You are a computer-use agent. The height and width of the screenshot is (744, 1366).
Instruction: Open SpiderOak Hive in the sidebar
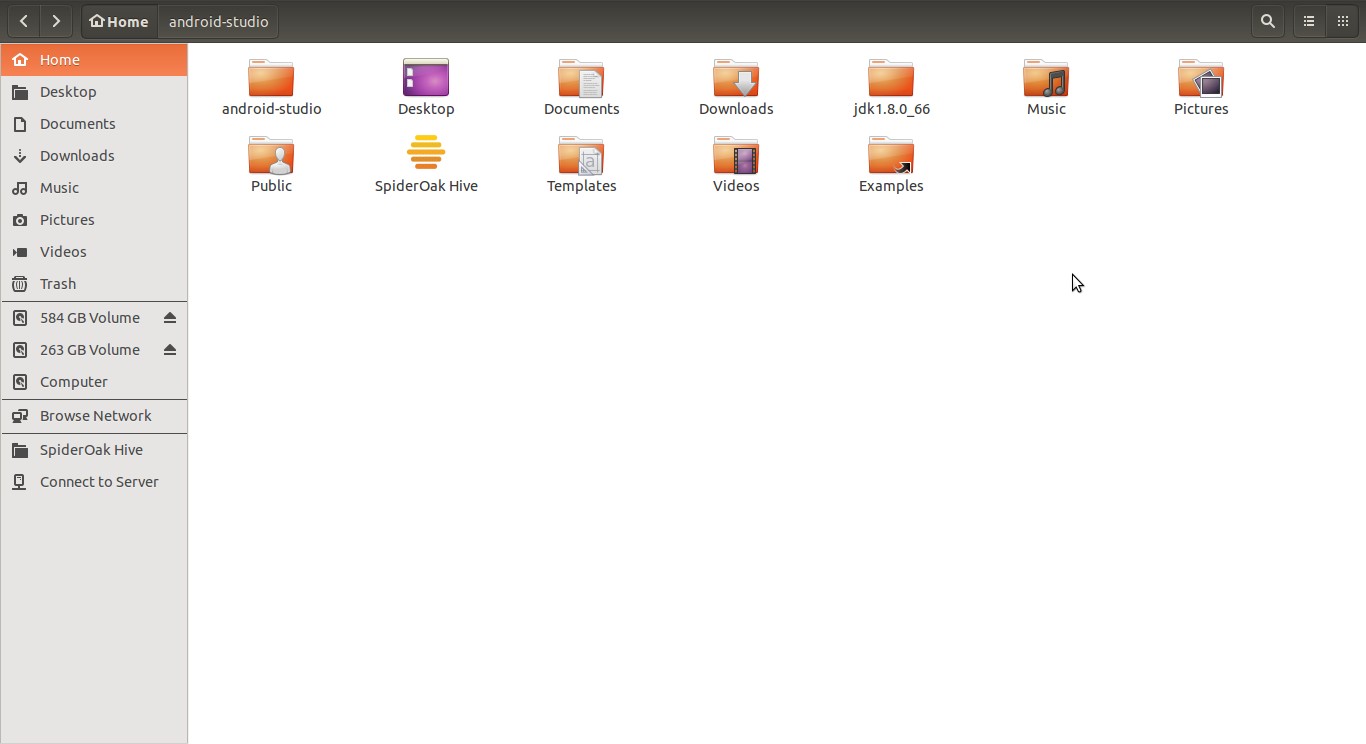tap(94, 450)
